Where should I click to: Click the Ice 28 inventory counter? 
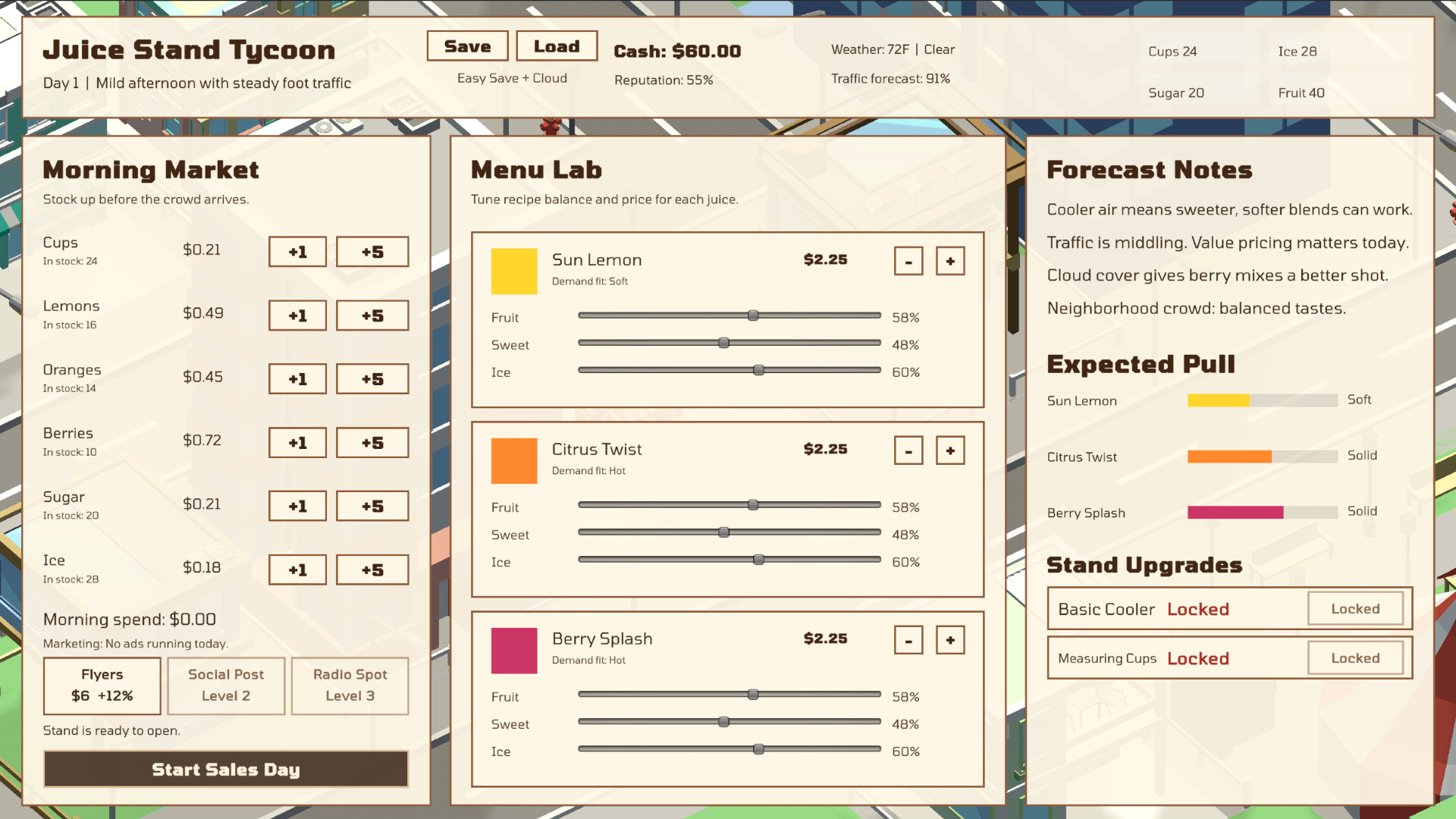pos(1298,52)
